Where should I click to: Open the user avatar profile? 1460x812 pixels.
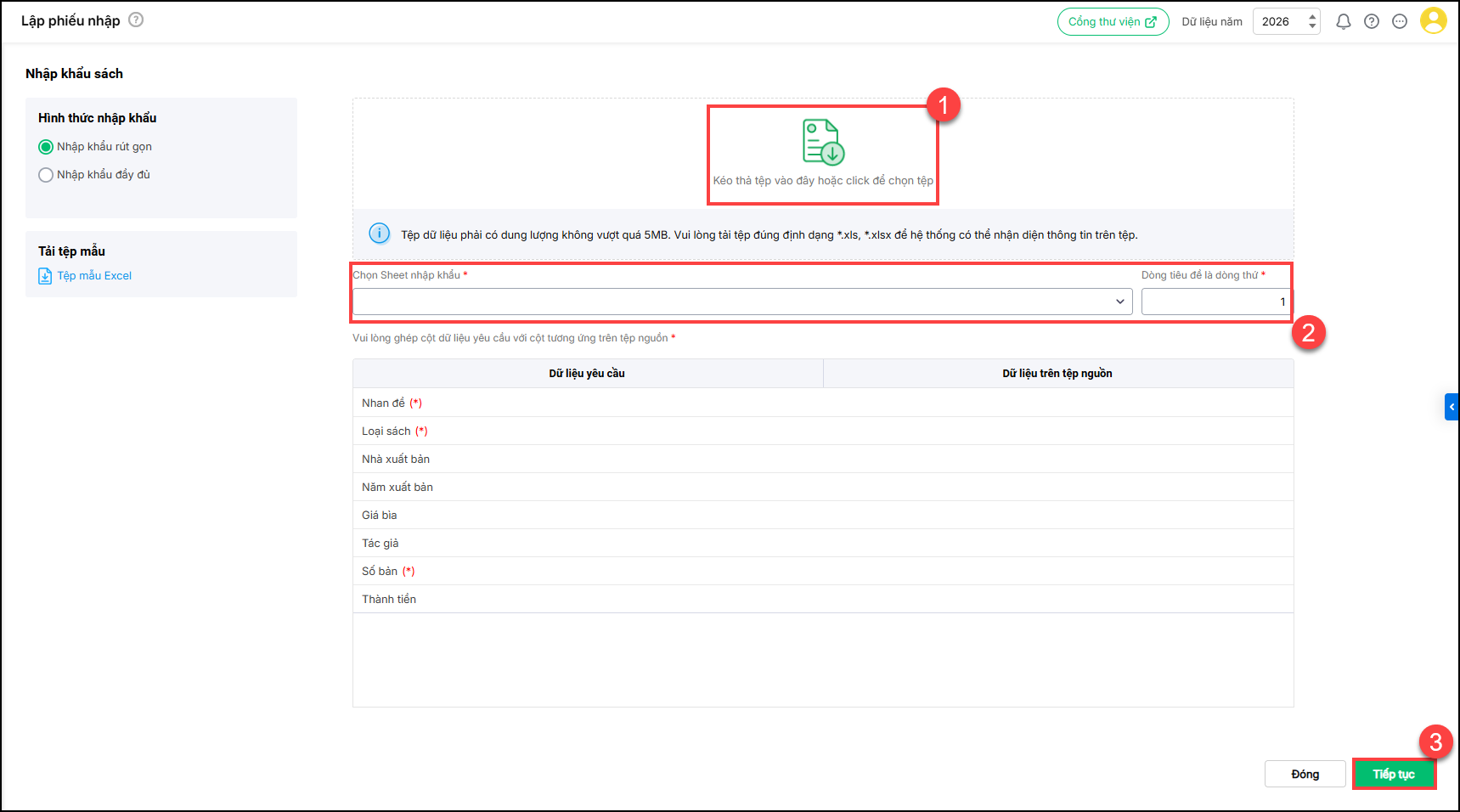1433,21
